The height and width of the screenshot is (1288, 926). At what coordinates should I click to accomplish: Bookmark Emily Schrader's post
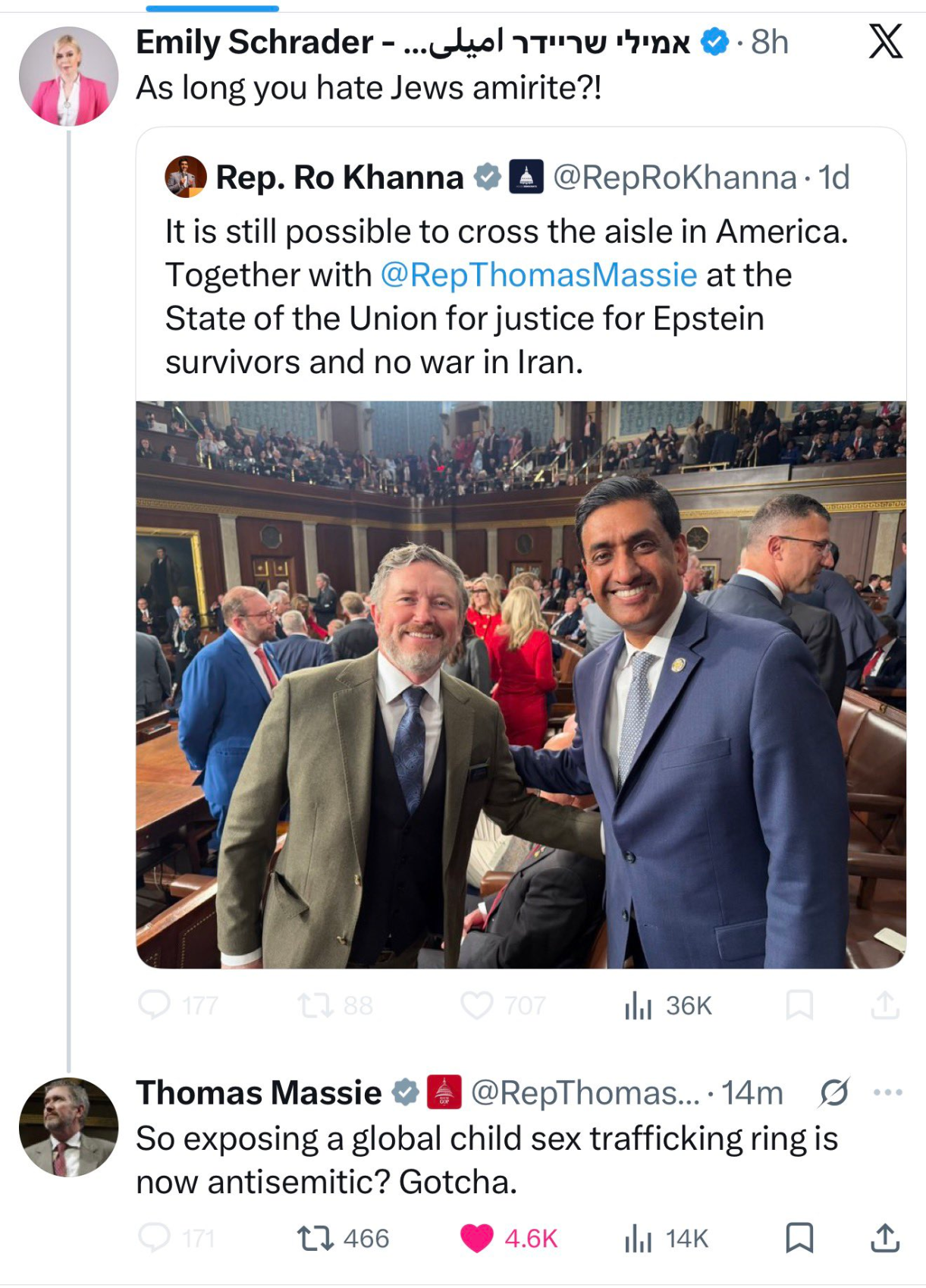799,1005
